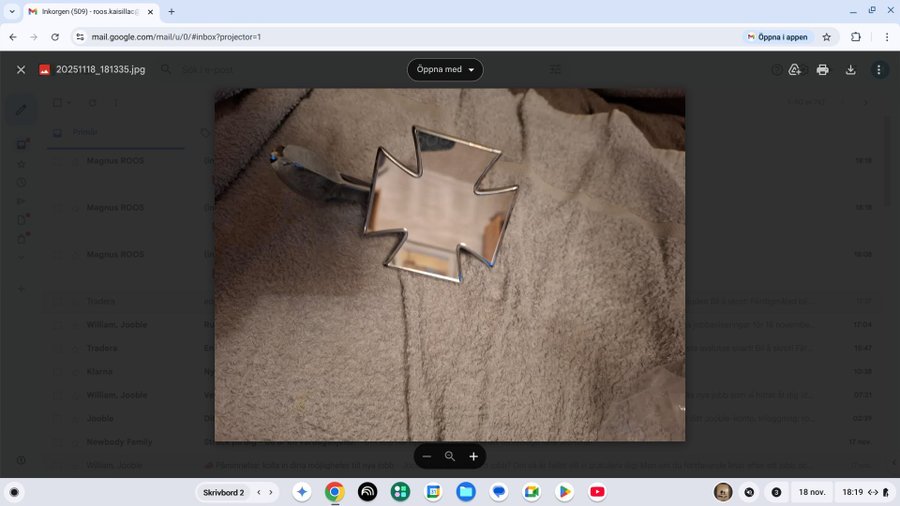The height and width of the screenshot is (506, 900).
Task: Click the cross-shaped mirror photo preview
Action: pos(449,264)
